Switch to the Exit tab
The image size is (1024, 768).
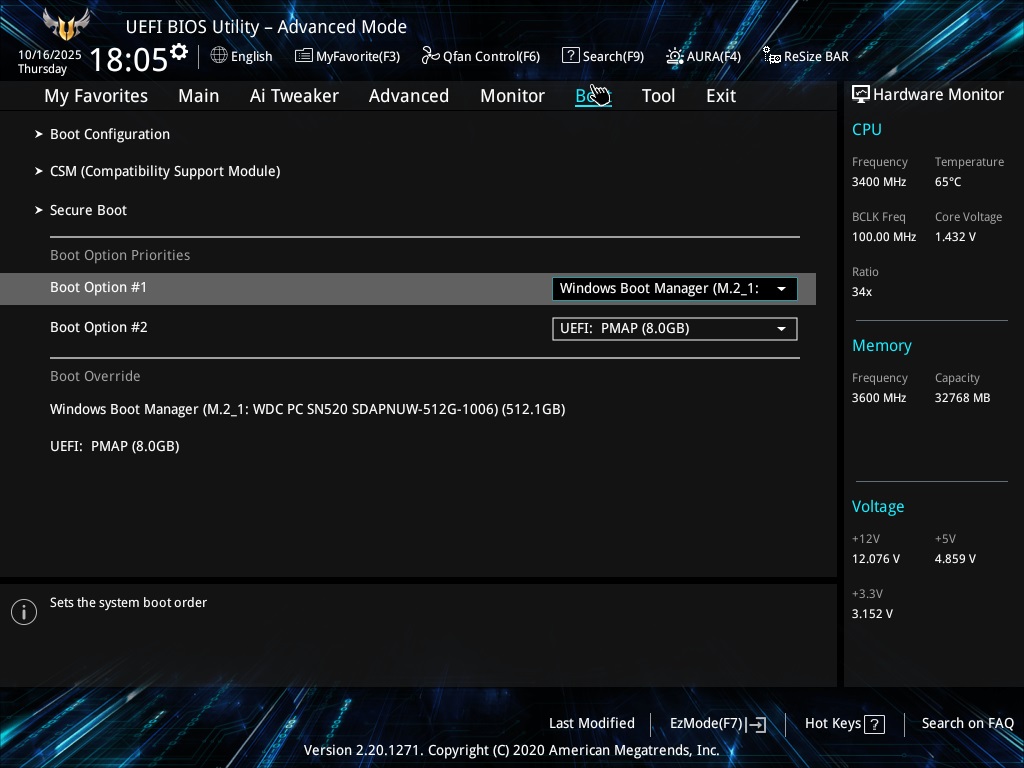(721, 96)
